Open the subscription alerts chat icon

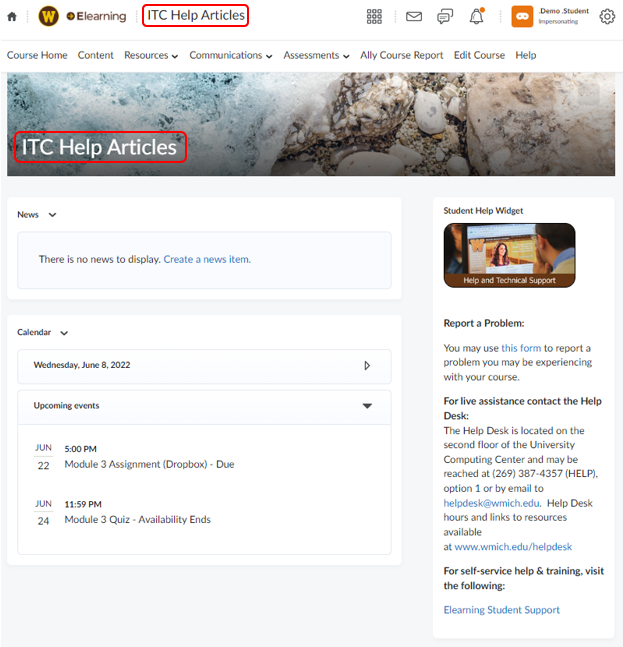[445, 16]
